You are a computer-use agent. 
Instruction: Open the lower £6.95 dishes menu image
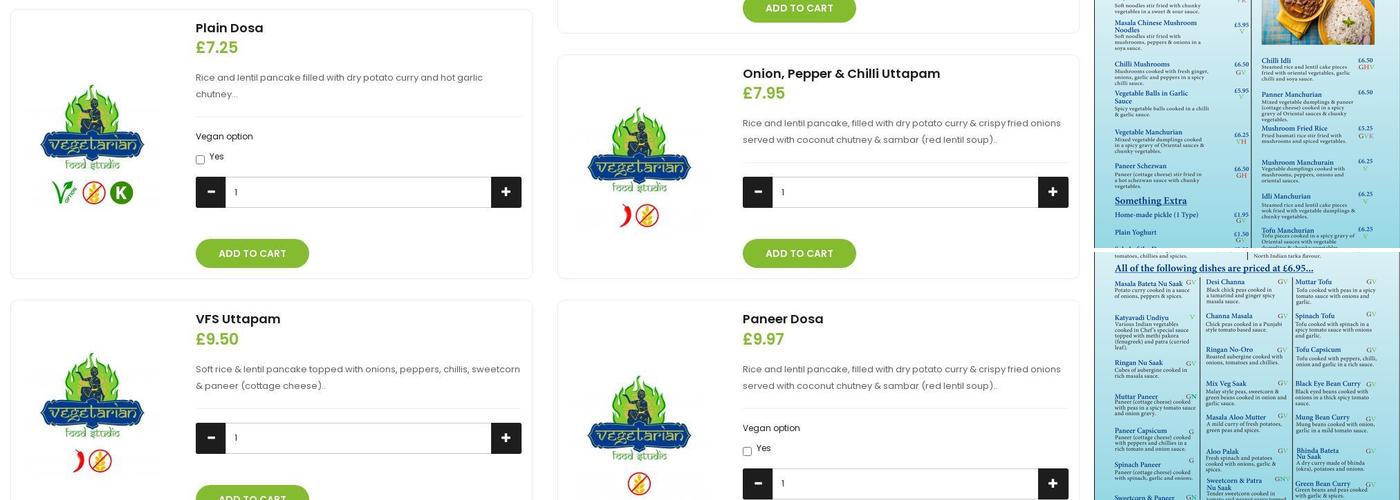[1246, 376]
